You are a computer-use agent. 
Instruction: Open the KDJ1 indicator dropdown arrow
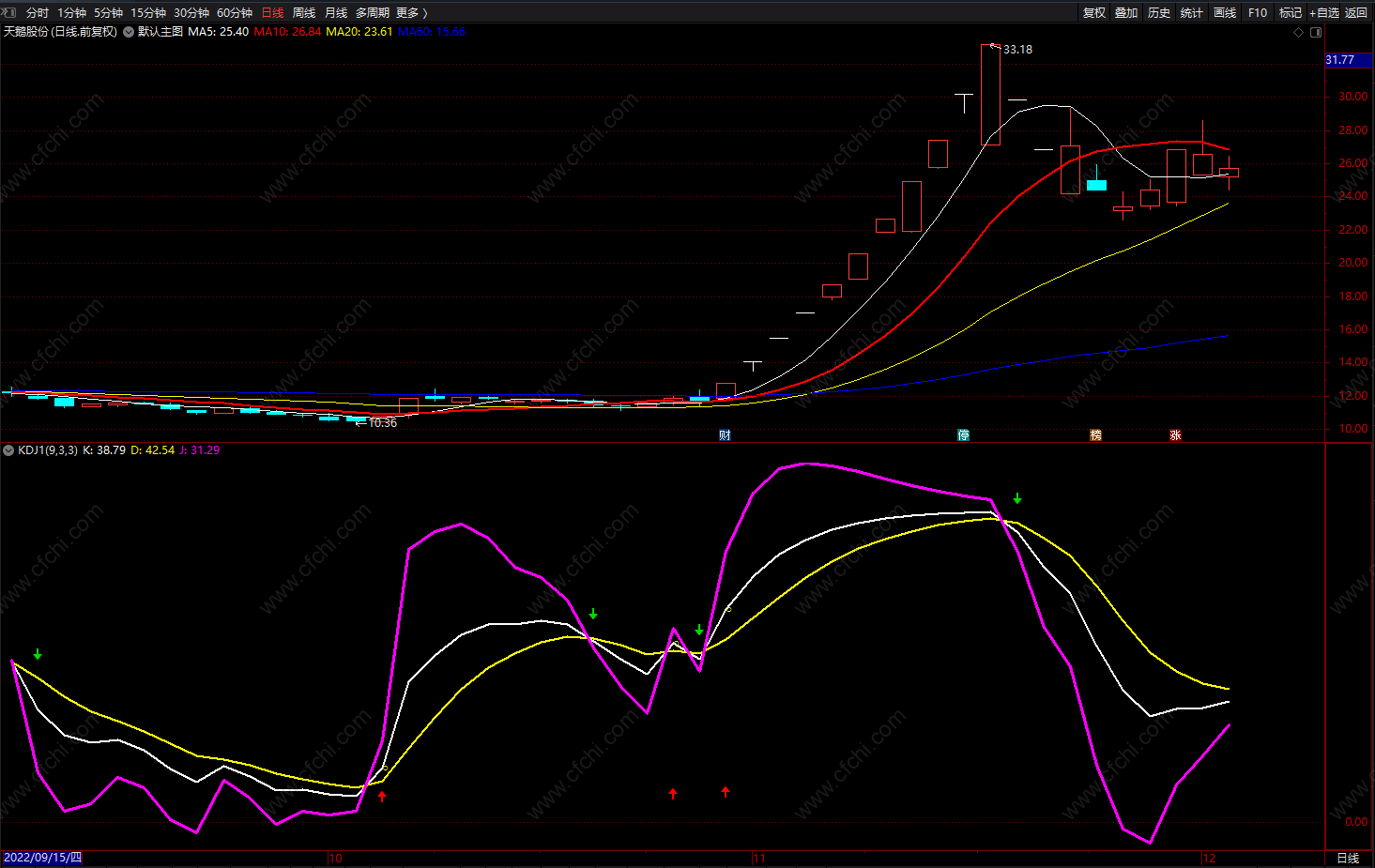coord(8,450)
